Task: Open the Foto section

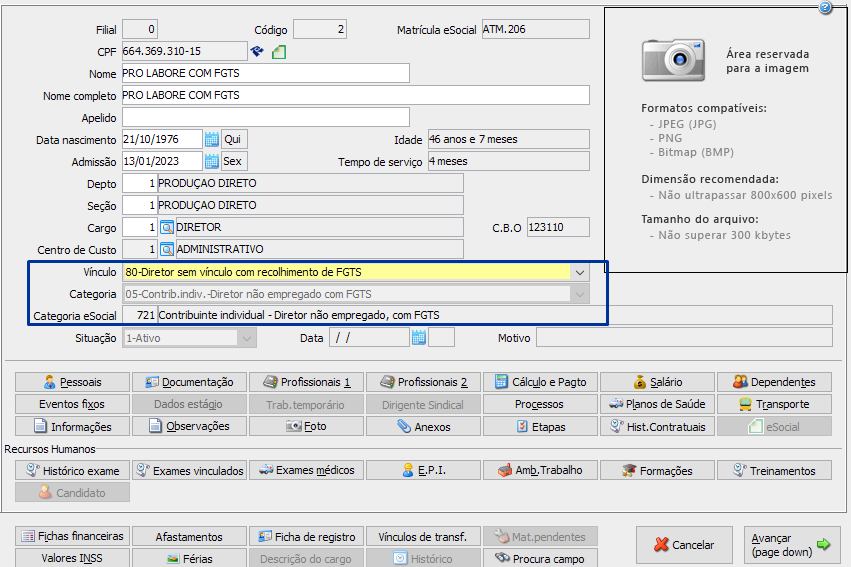Action: click(x=307, y=426)
